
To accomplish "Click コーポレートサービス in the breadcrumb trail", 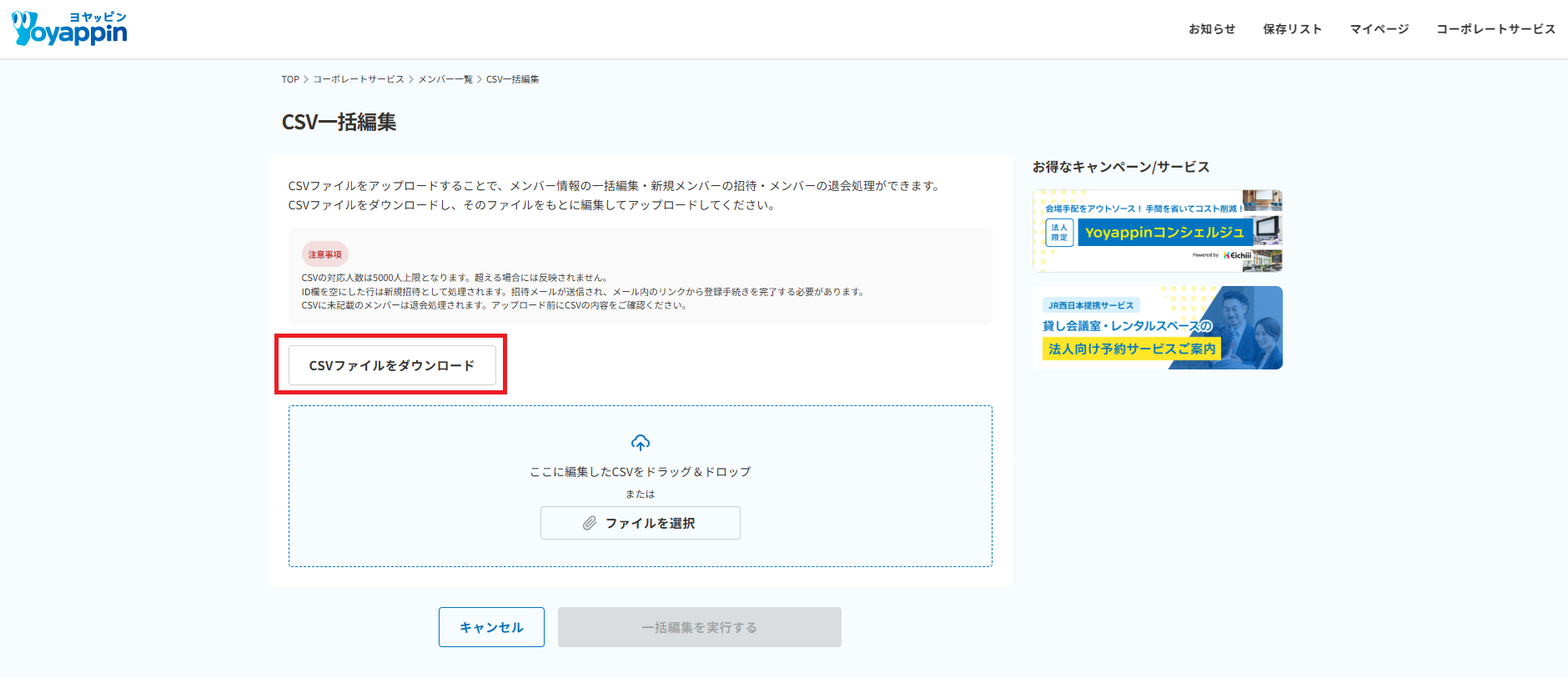I will pyautogui.click(x=358, y=79).
